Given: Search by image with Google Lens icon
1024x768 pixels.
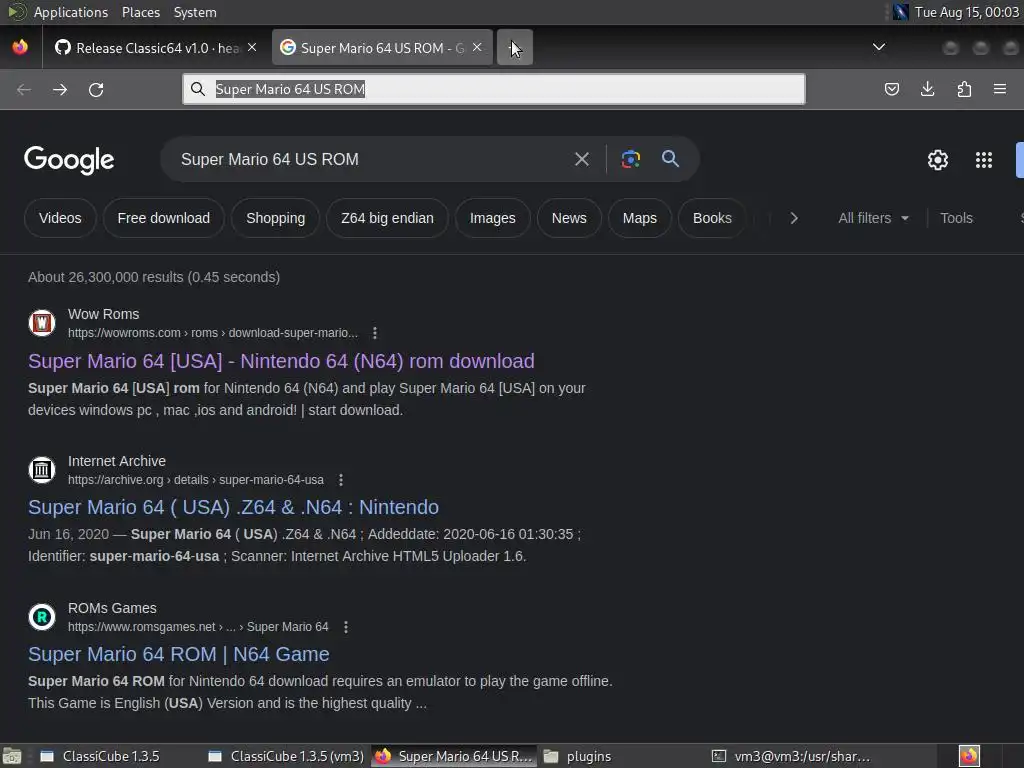Looking at the screenshot, I should pyautogui.click(x=630, y=159).
